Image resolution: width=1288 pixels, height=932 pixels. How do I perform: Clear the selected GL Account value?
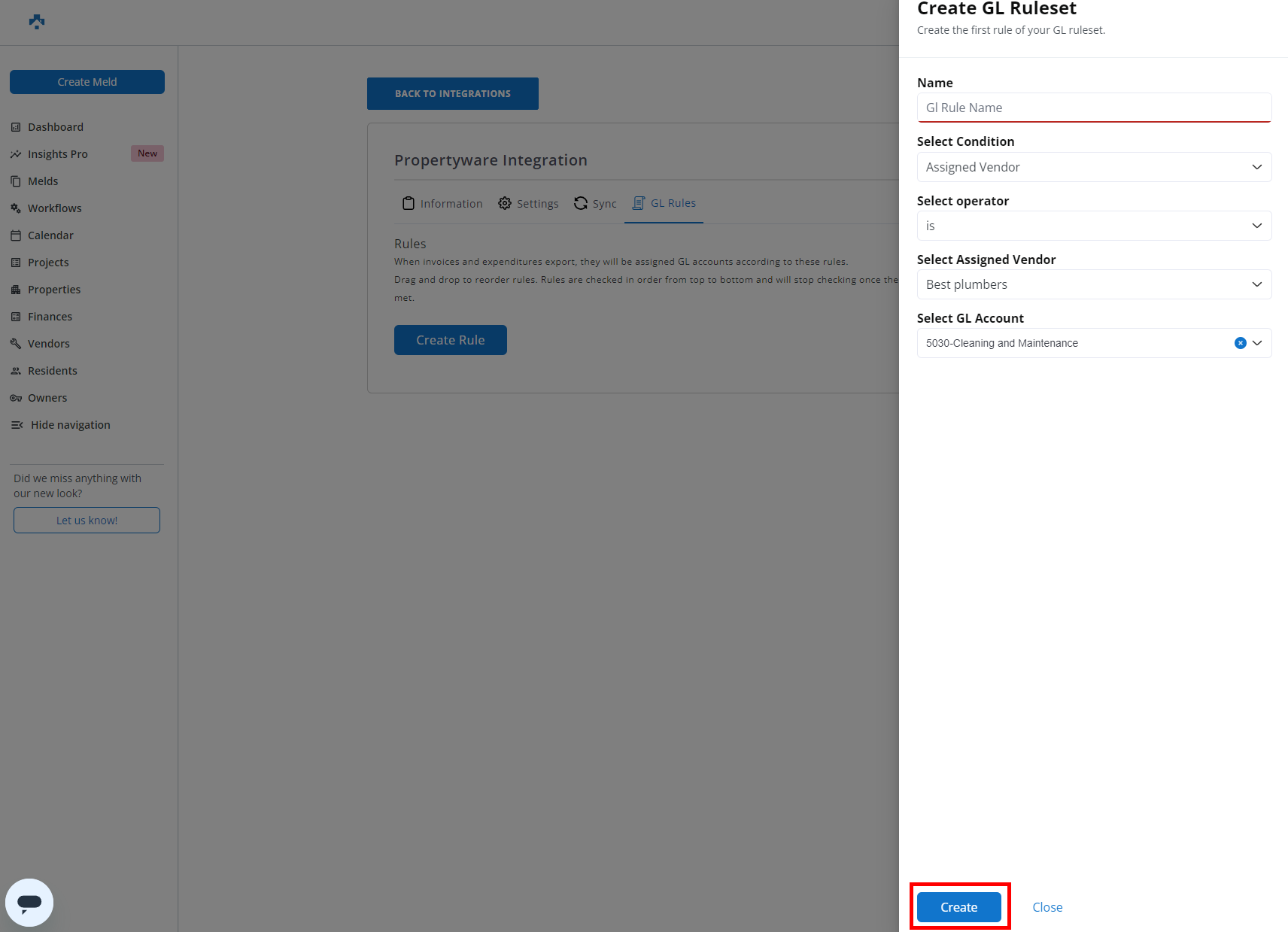pyautogui.click(x=1241, y=343)
